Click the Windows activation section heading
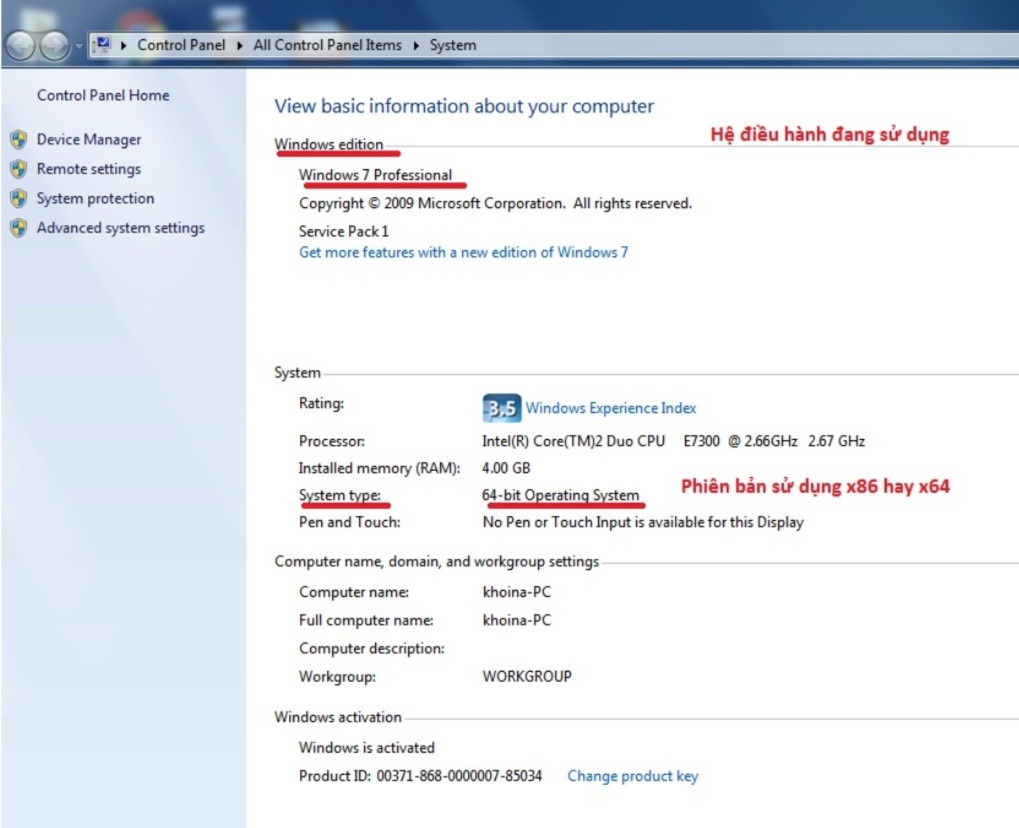The image size is (1019, 828). point(338,717)
